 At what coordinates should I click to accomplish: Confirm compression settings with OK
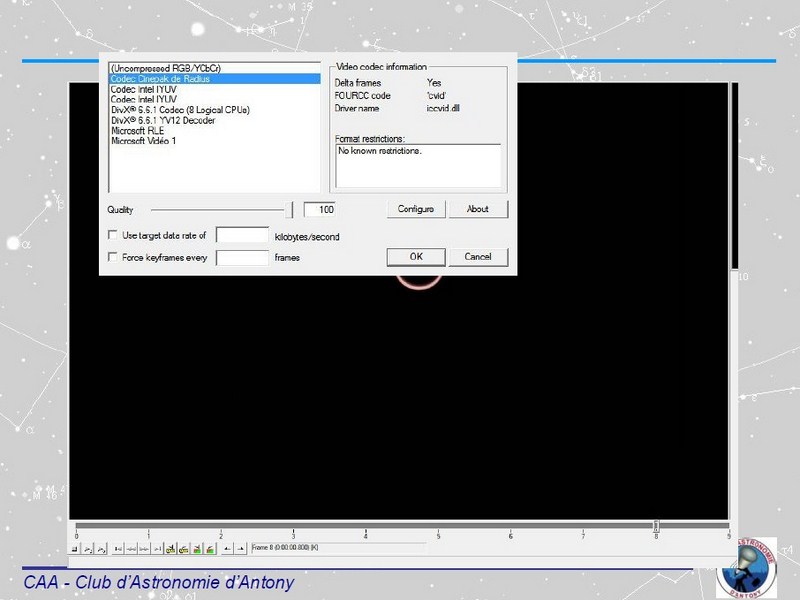click(415, 257)
